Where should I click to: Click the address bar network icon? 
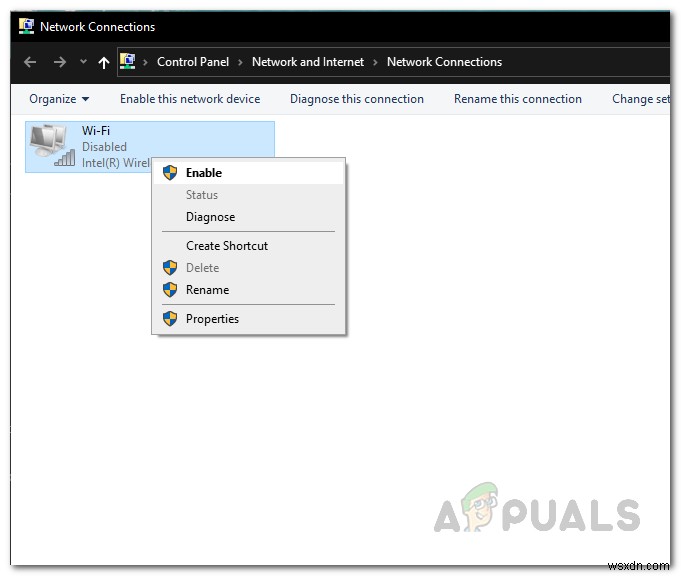[127, 61]
